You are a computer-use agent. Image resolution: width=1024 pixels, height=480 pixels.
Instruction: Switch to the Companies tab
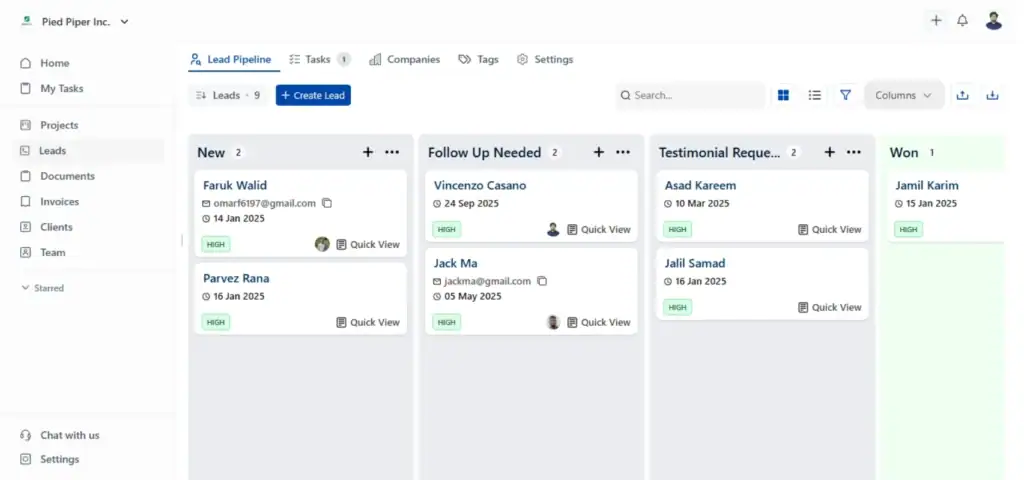coord(404,59)
